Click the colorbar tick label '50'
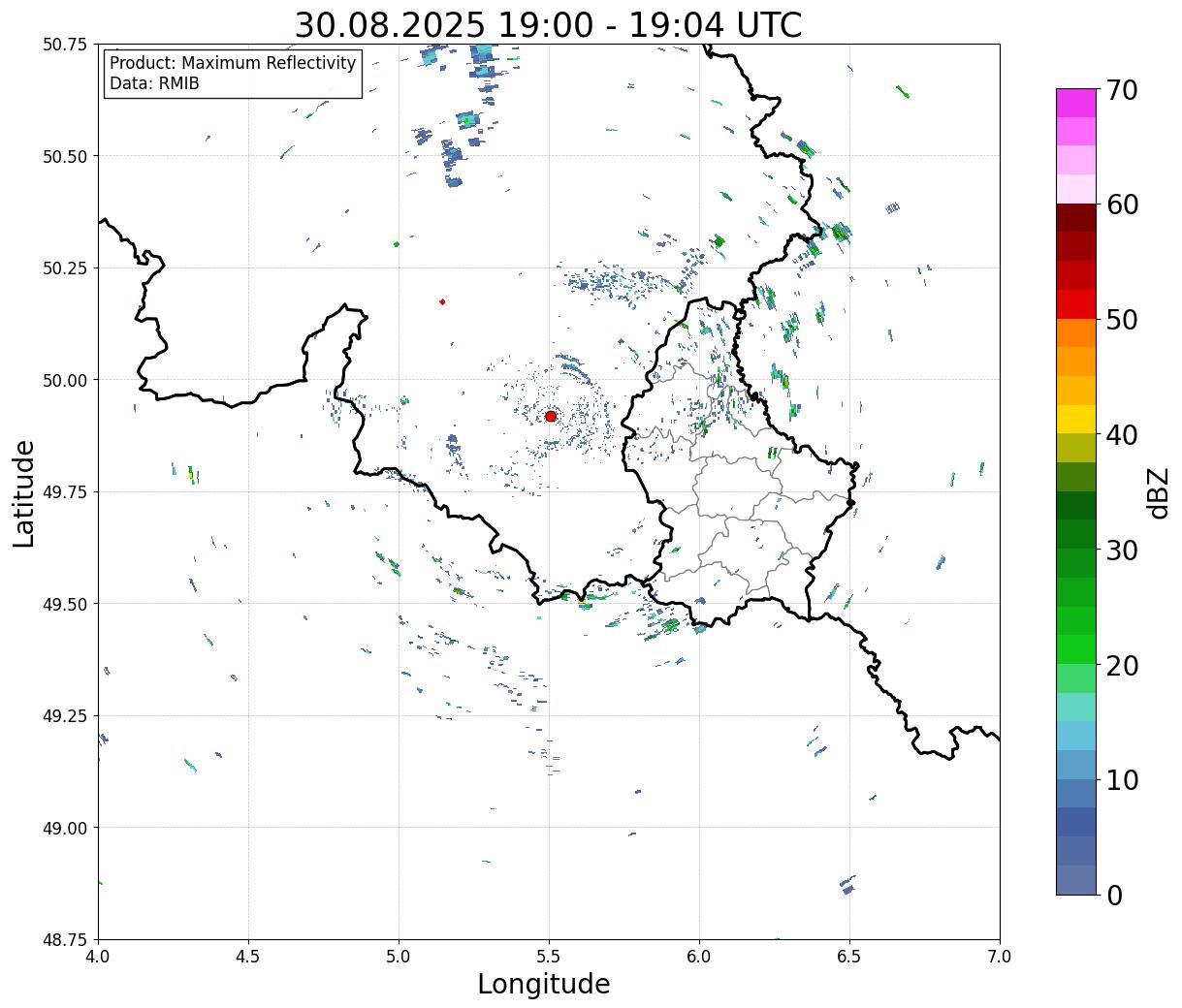 (1121, 320)
